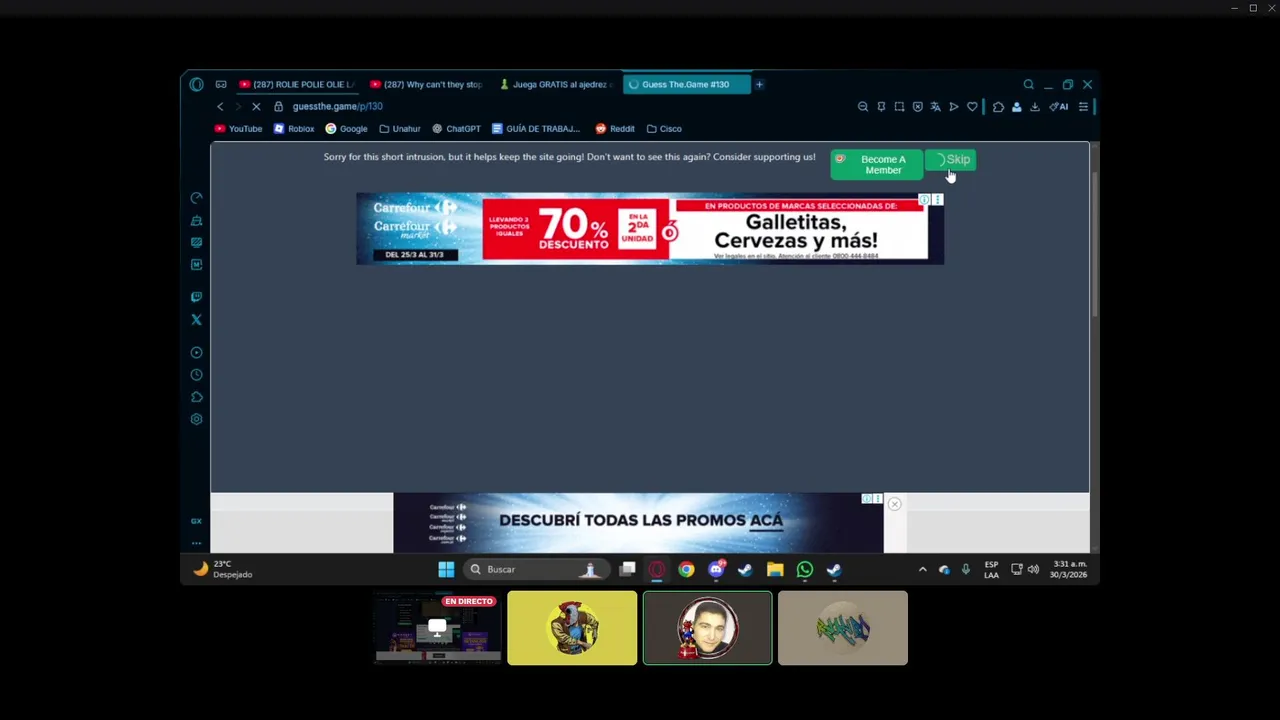Open the profile account icon
Image resolution: width=1280 pixels, height=720 pixels.
[1016, 107]
